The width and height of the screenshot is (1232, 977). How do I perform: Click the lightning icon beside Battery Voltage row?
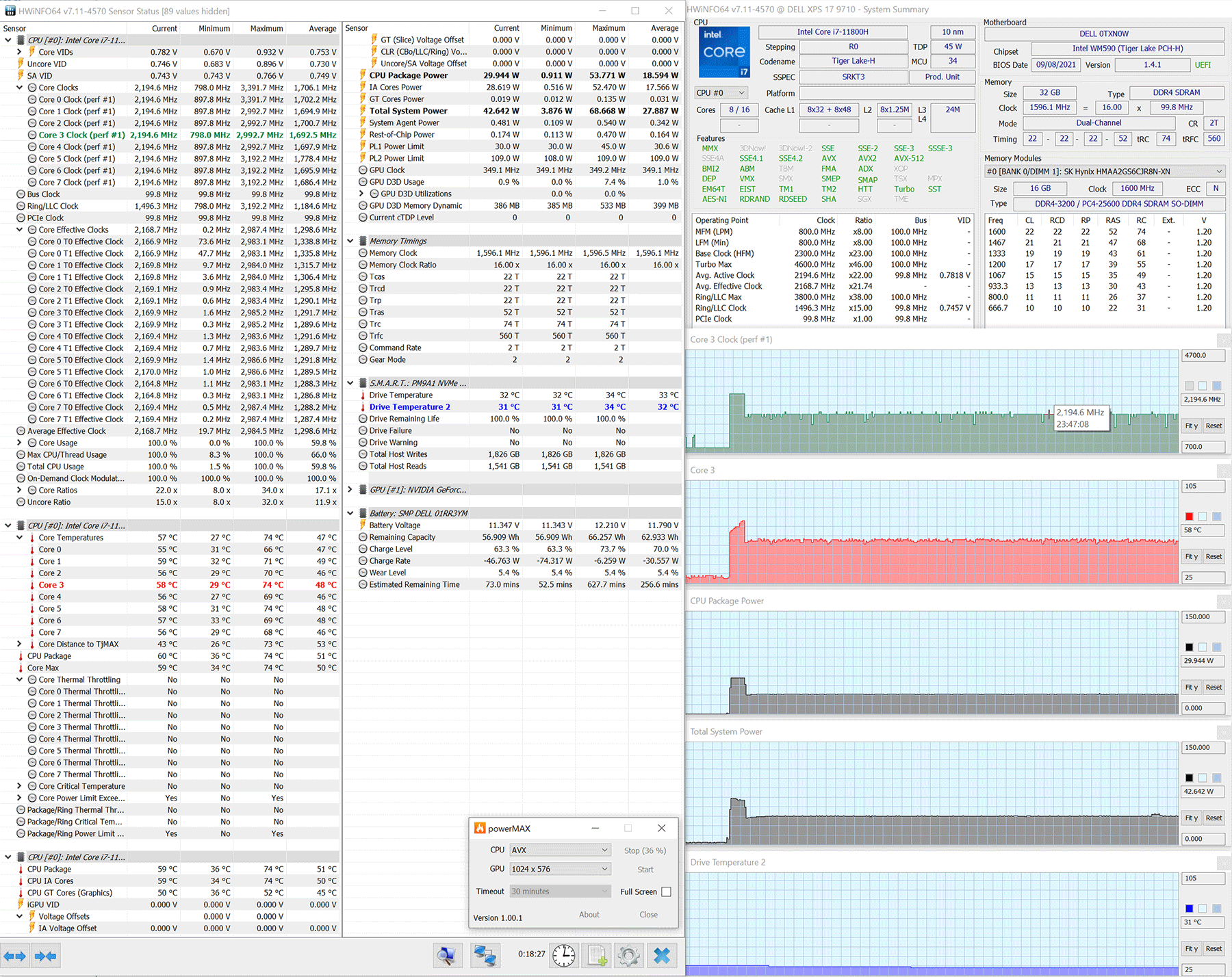click(x=363, y=525)
